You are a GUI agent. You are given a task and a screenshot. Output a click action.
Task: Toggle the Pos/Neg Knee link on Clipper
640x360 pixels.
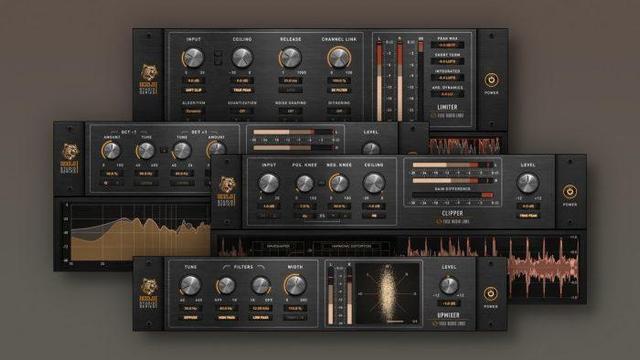tap(321, 183)
